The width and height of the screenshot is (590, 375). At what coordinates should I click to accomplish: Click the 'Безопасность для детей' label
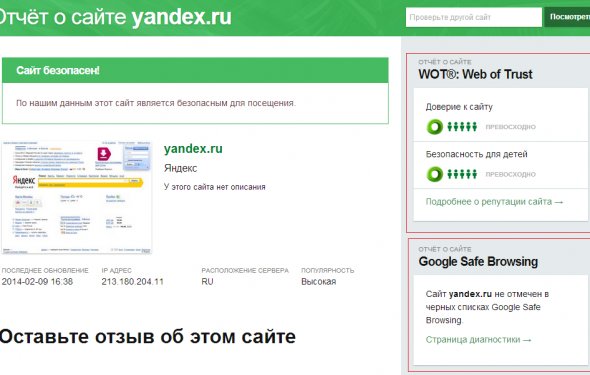(x=476, y=154)
